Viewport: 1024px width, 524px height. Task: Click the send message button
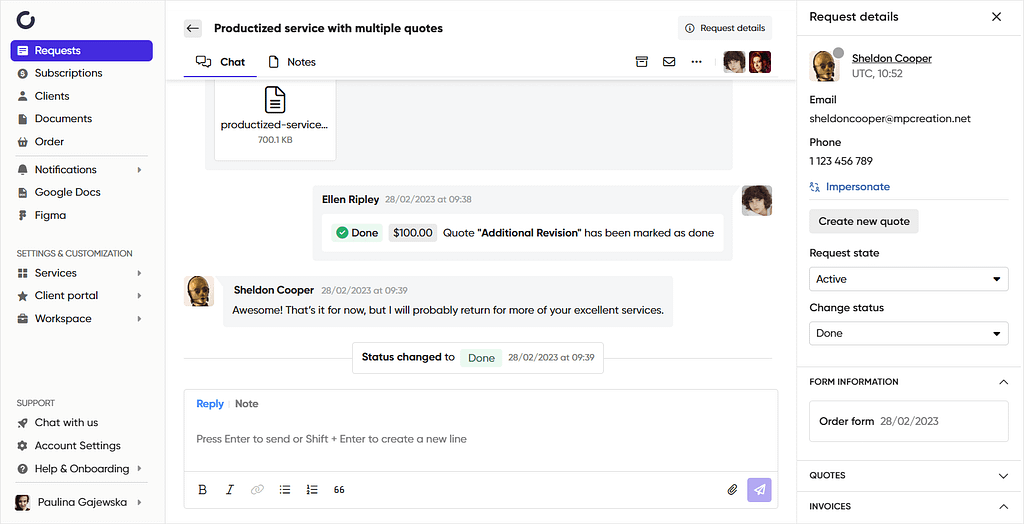pos(759,490)
